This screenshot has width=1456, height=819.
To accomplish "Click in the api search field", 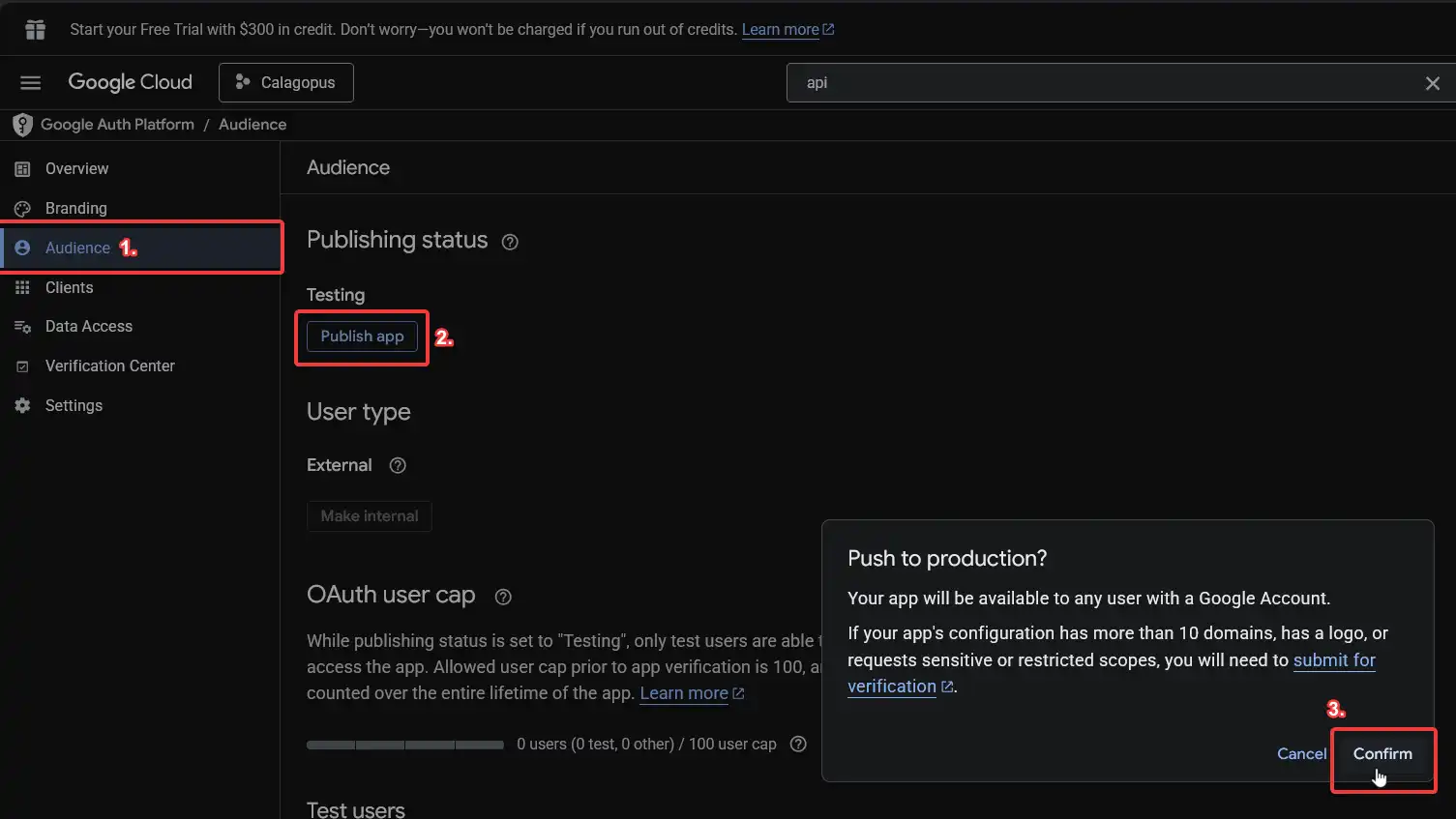I will [x=1103, y=83].
